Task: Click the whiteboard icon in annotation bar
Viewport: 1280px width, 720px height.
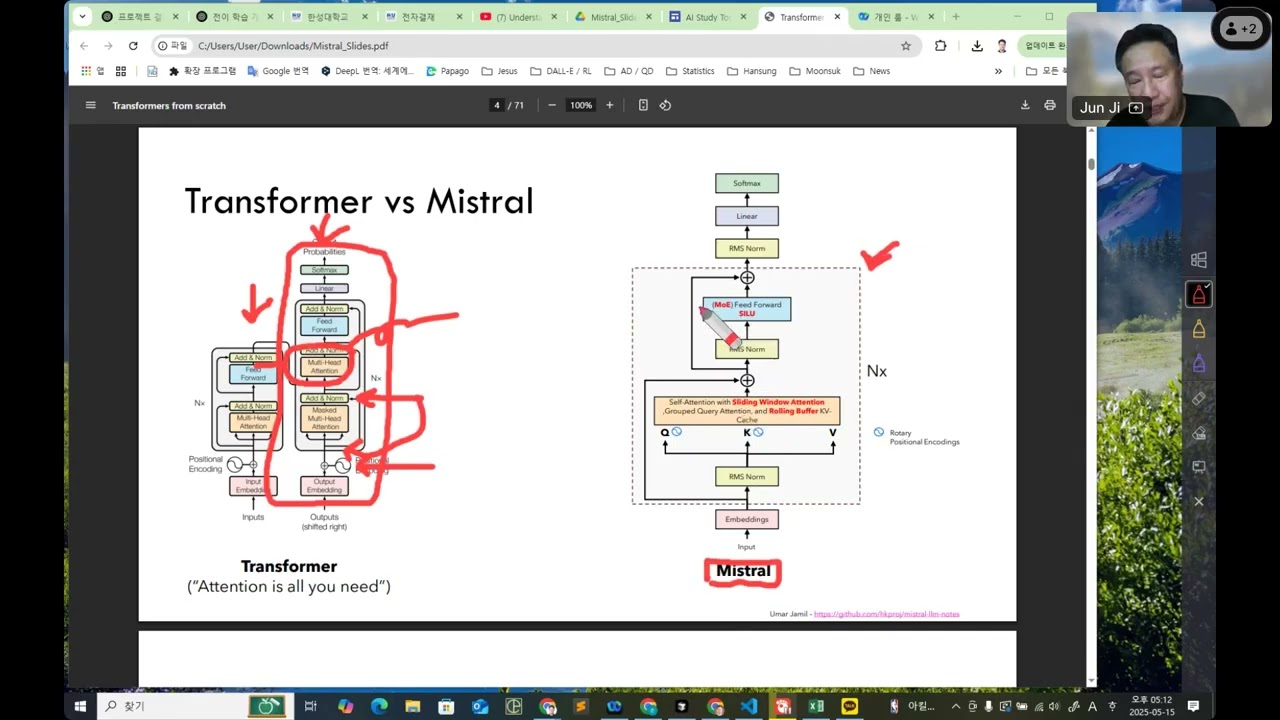Action: pyautogui.click(x=1198, y=467)
